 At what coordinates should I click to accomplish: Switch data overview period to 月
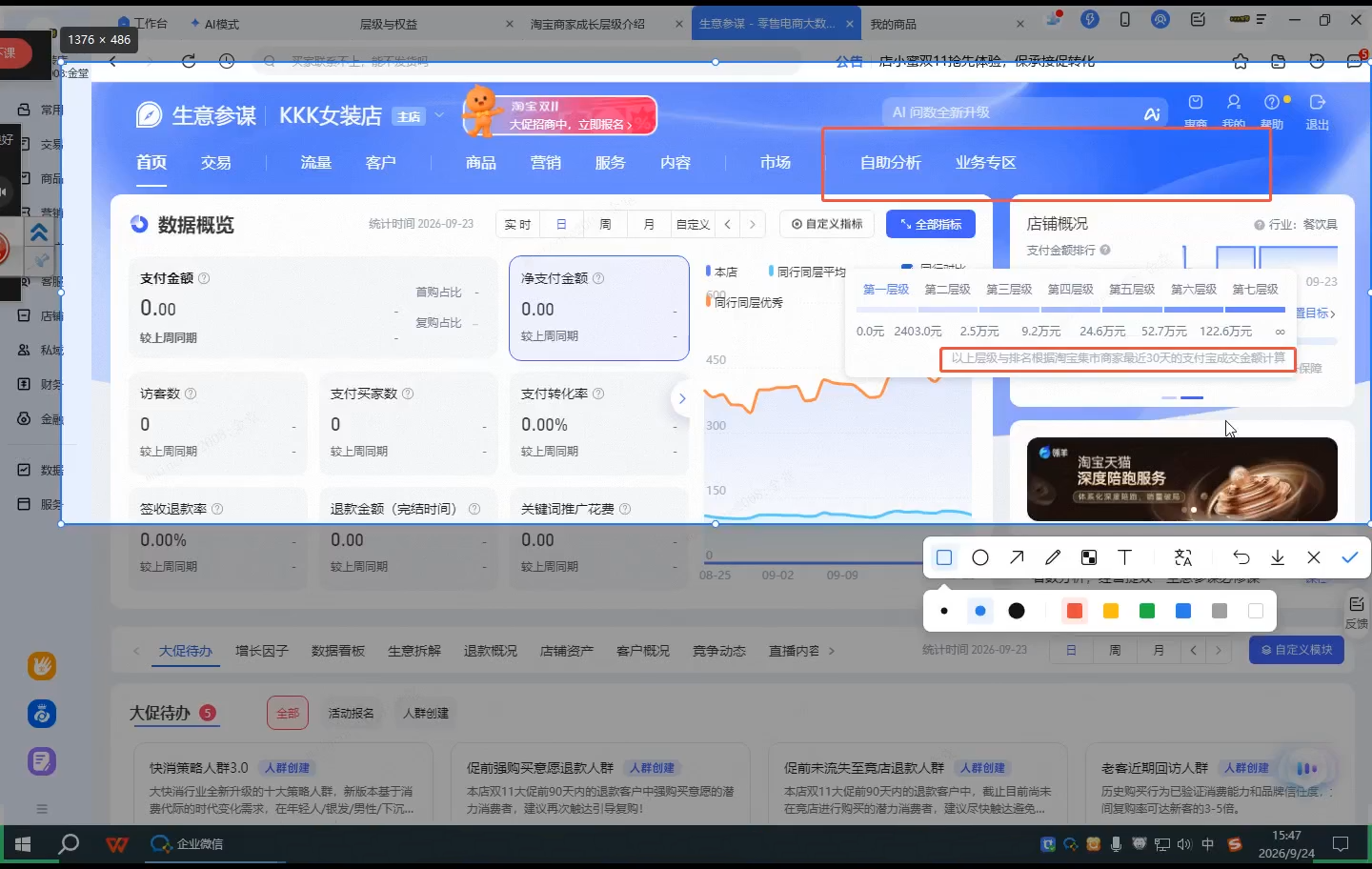click(x=649, y=224)
